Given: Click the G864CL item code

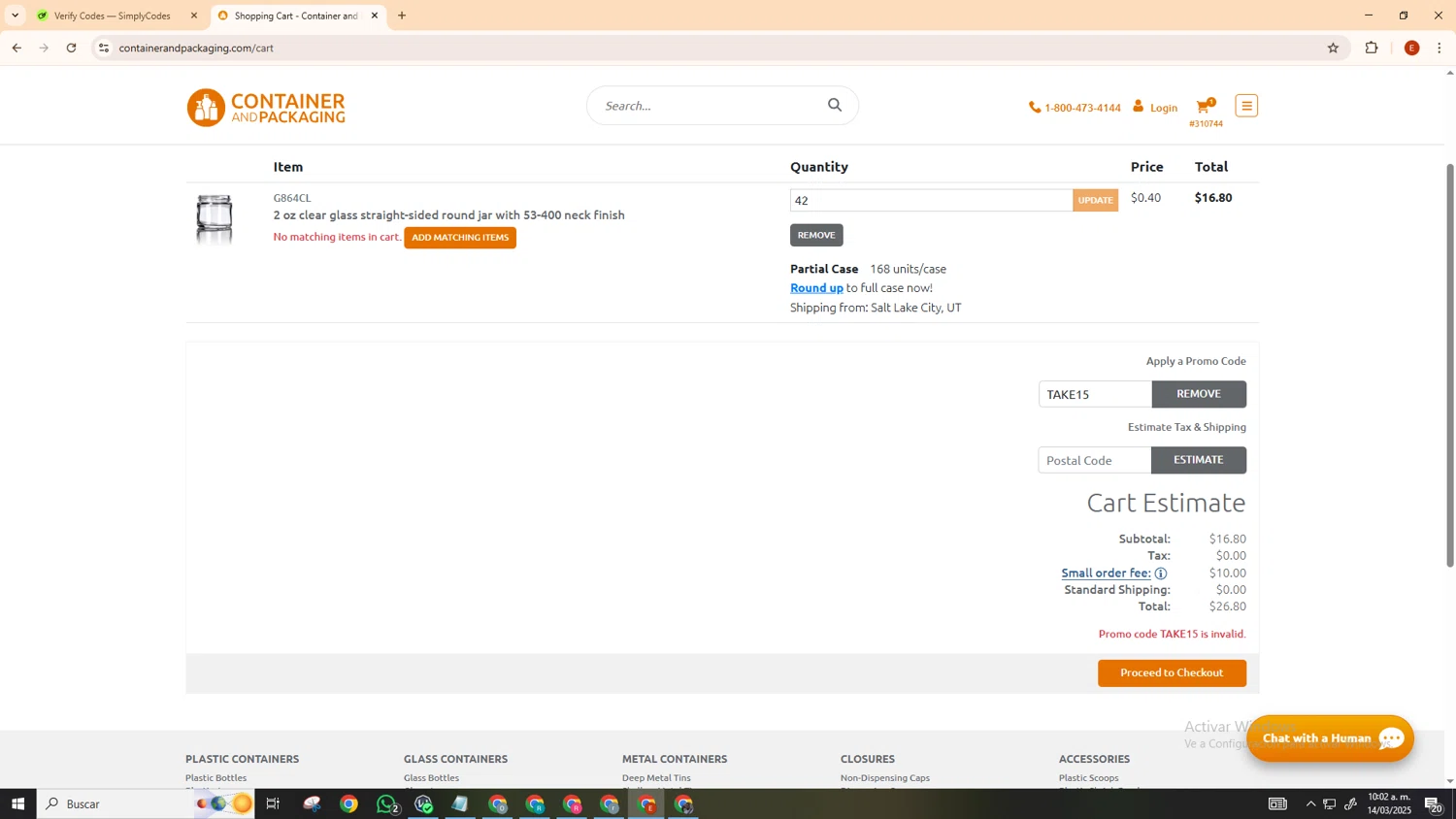Looking at the screenshot, I should [292, 198].
